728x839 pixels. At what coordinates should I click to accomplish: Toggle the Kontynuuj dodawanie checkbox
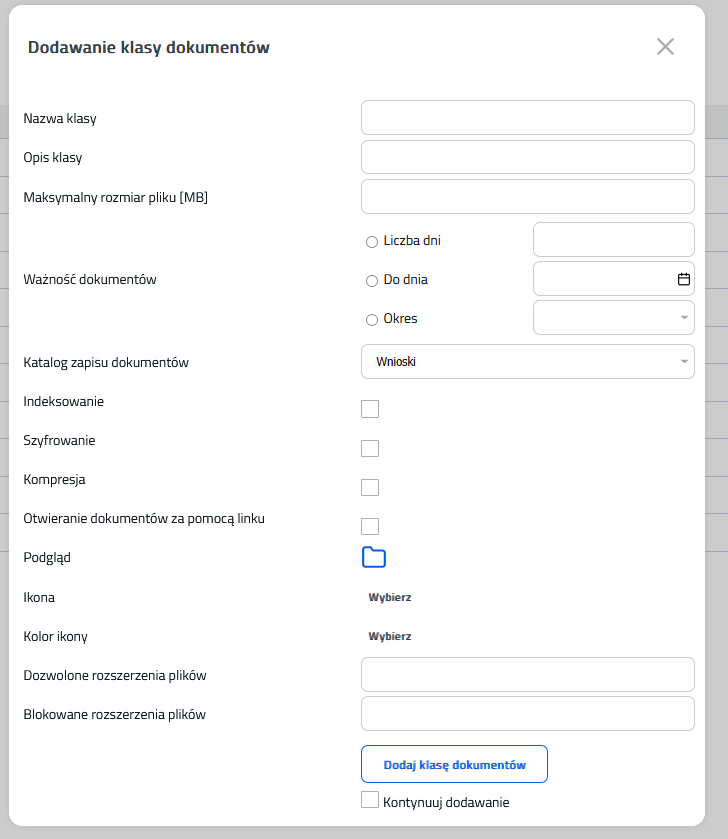[x=370, y=800]
